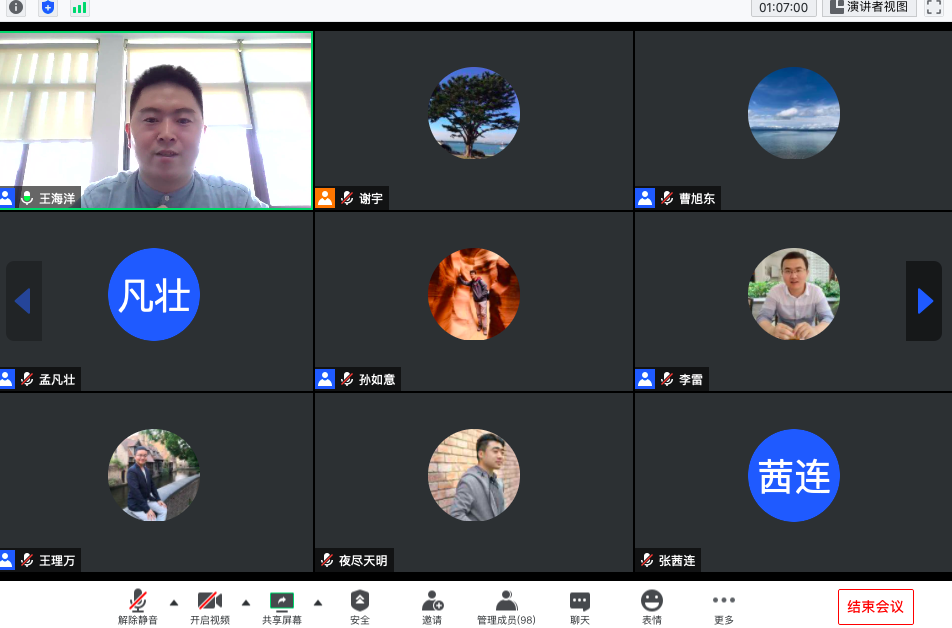Open the Invite (邀请) dialog
This screenshot has height=628, width=952.
[432, 606]
